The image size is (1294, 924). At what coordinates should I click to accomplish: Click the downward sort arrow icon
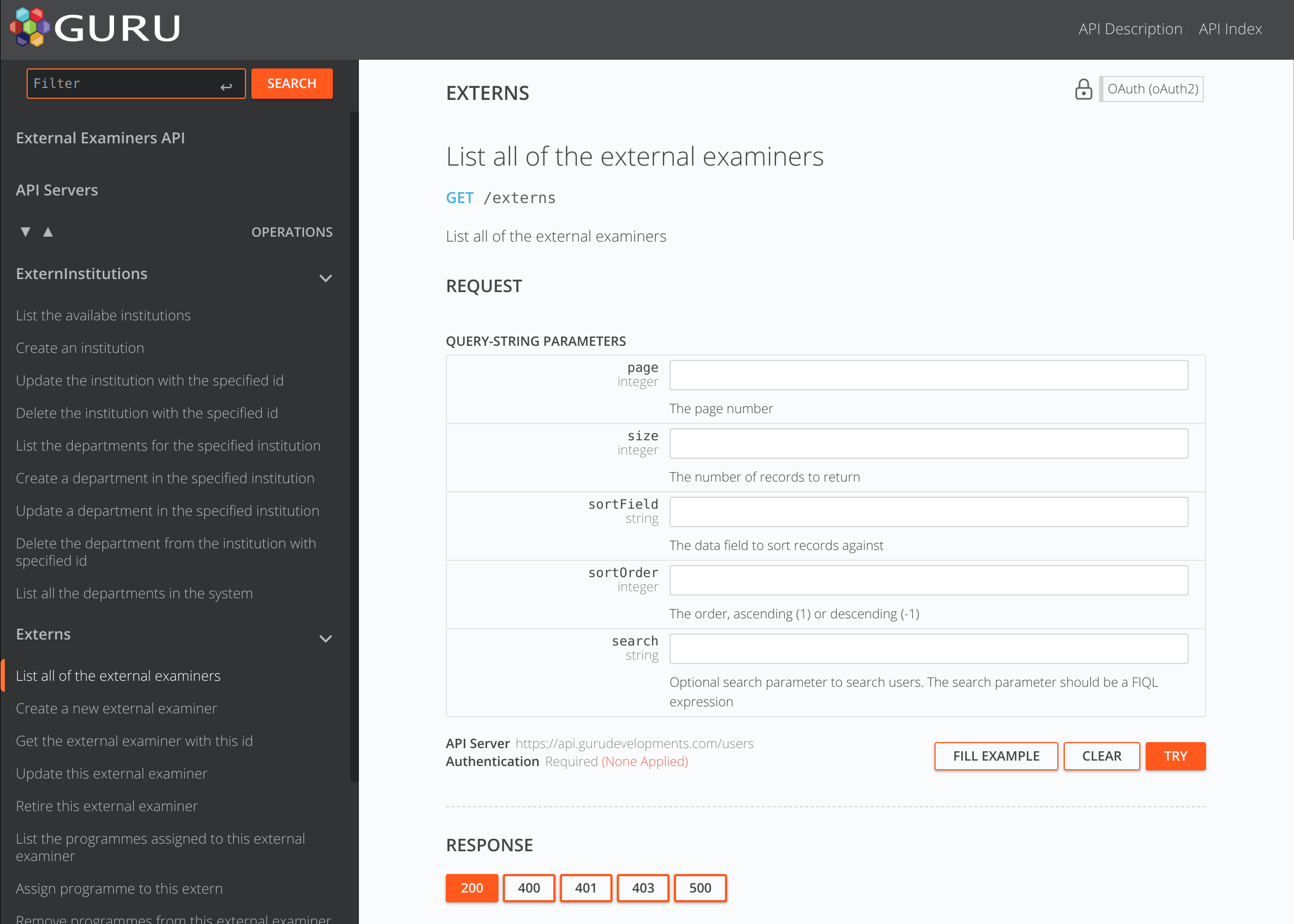tap(25, 232)
